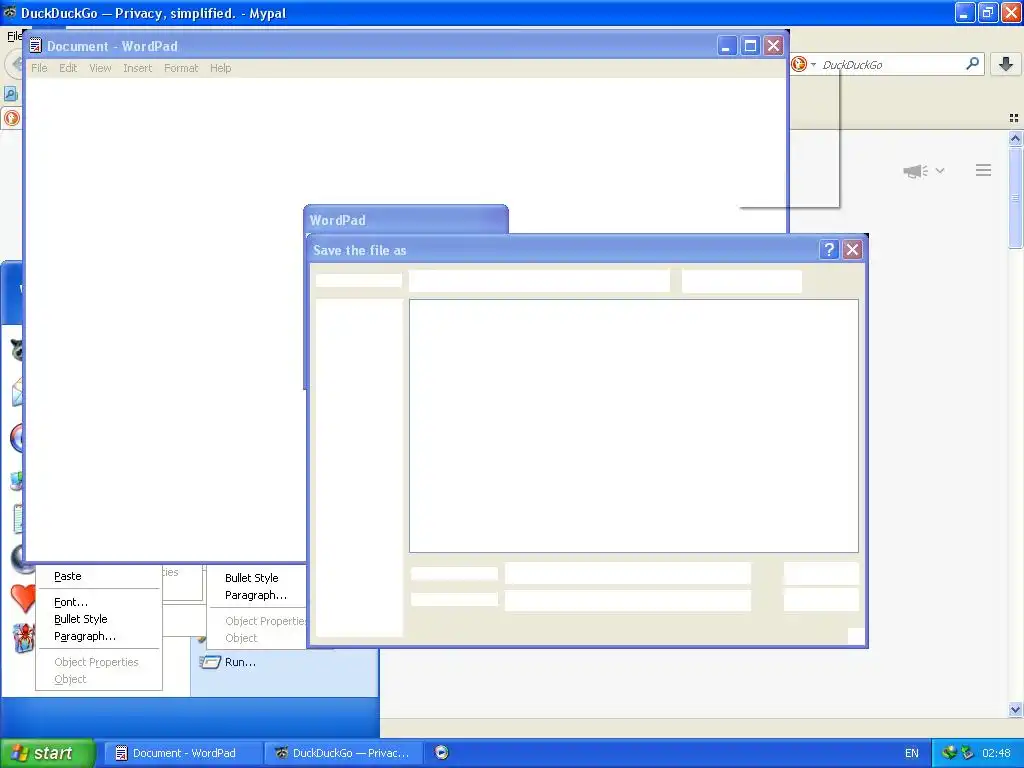
Task: Choose Font... from the context menu
Action: point(71,602)
